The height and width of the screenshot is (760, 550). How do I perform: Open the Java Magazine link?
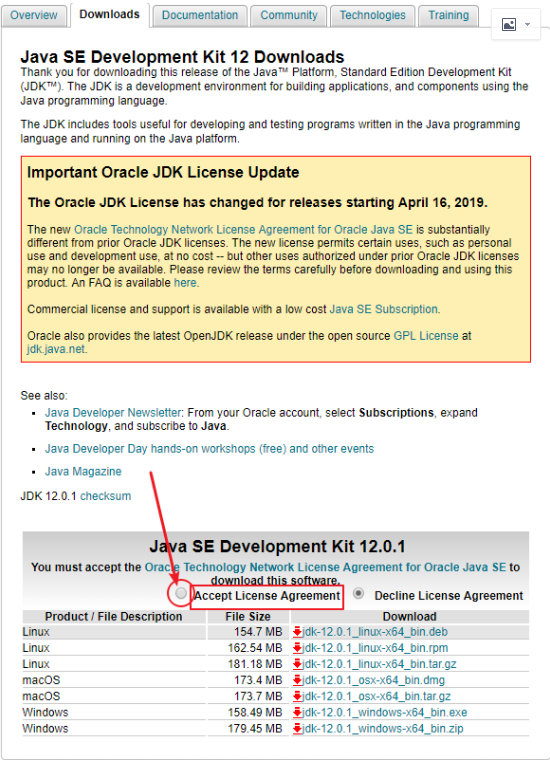[x=83, y=472]
